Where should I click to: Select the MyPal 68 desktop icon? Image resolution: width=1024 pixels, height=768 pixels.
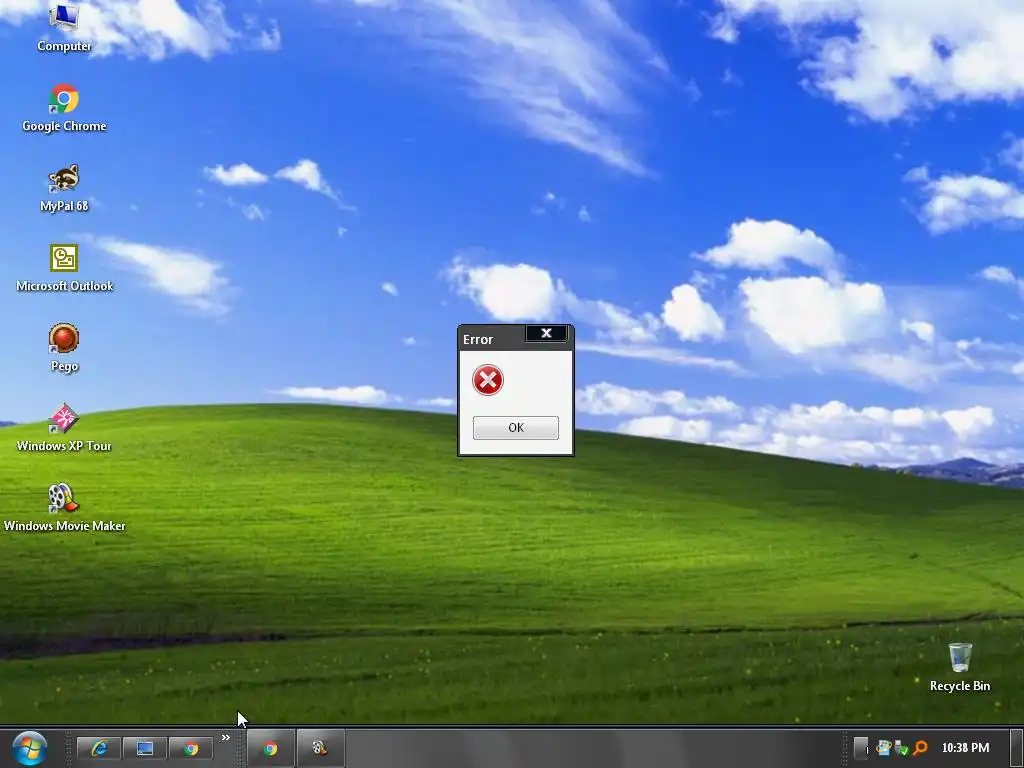(64, 188)
